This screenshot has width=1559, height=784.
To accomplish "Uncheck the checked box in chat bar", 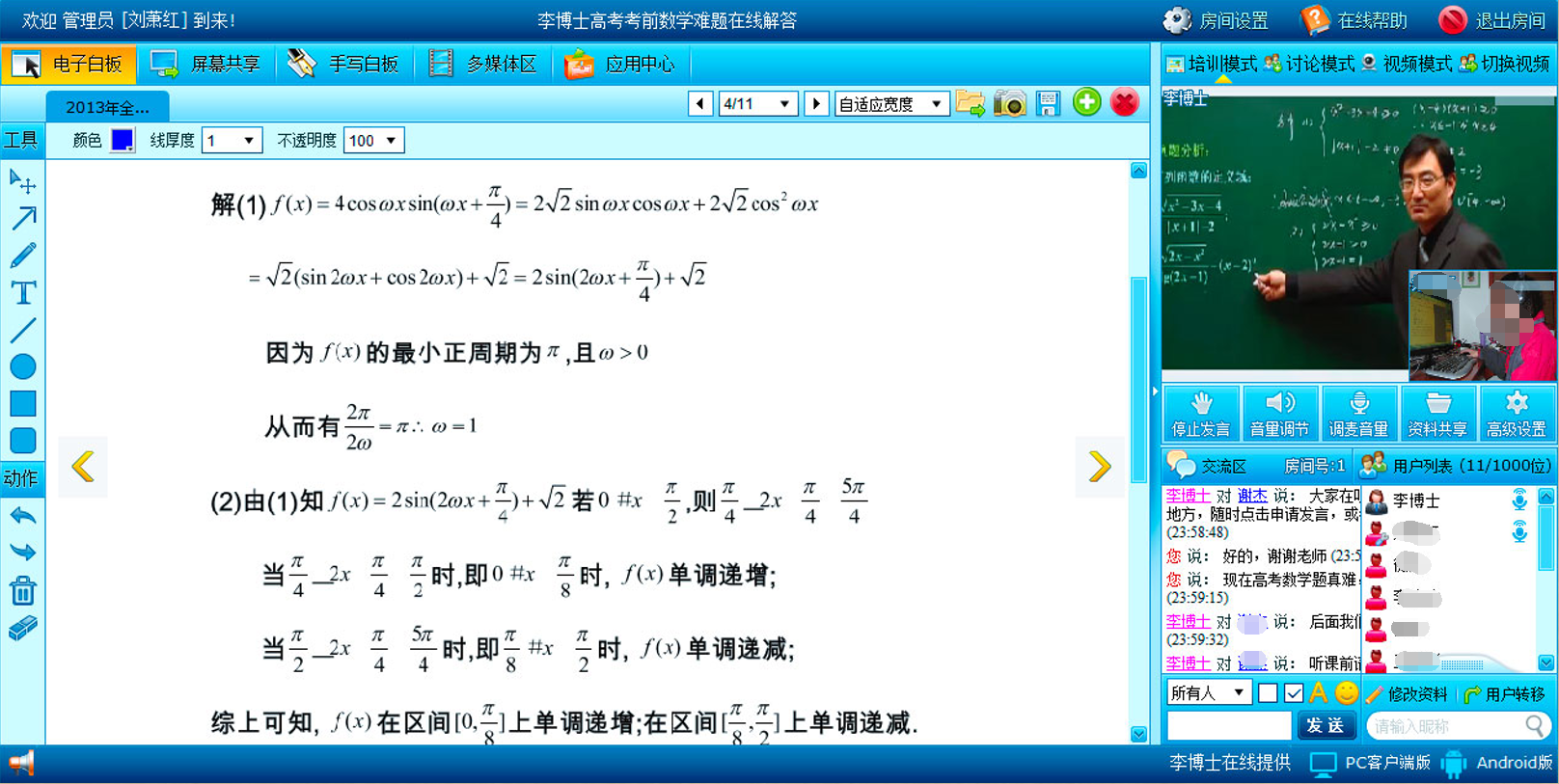I will (1294, 693).
